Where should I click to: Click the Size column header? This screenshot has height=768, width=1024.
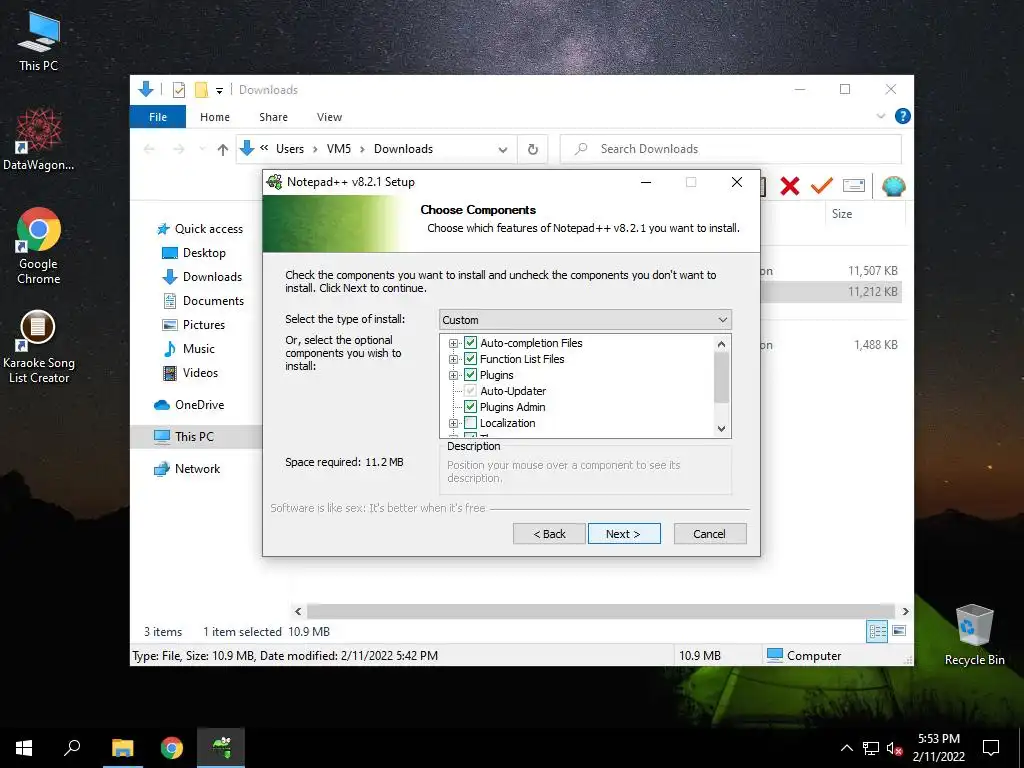pyautogui.click(x=863, y=214)
